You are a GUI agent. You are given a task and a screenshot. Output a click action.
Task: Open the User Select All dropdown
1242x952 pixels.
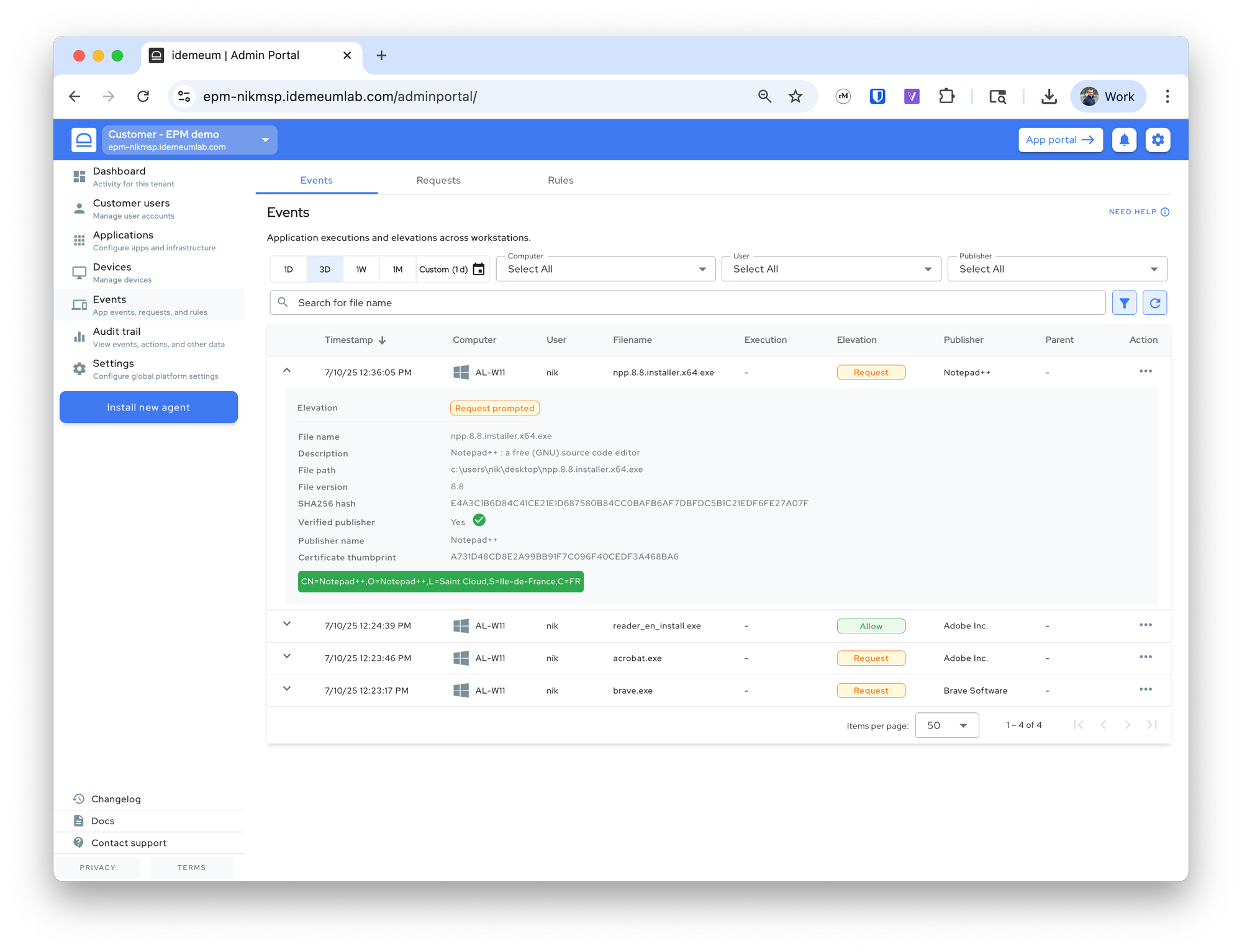click(832, 269)
